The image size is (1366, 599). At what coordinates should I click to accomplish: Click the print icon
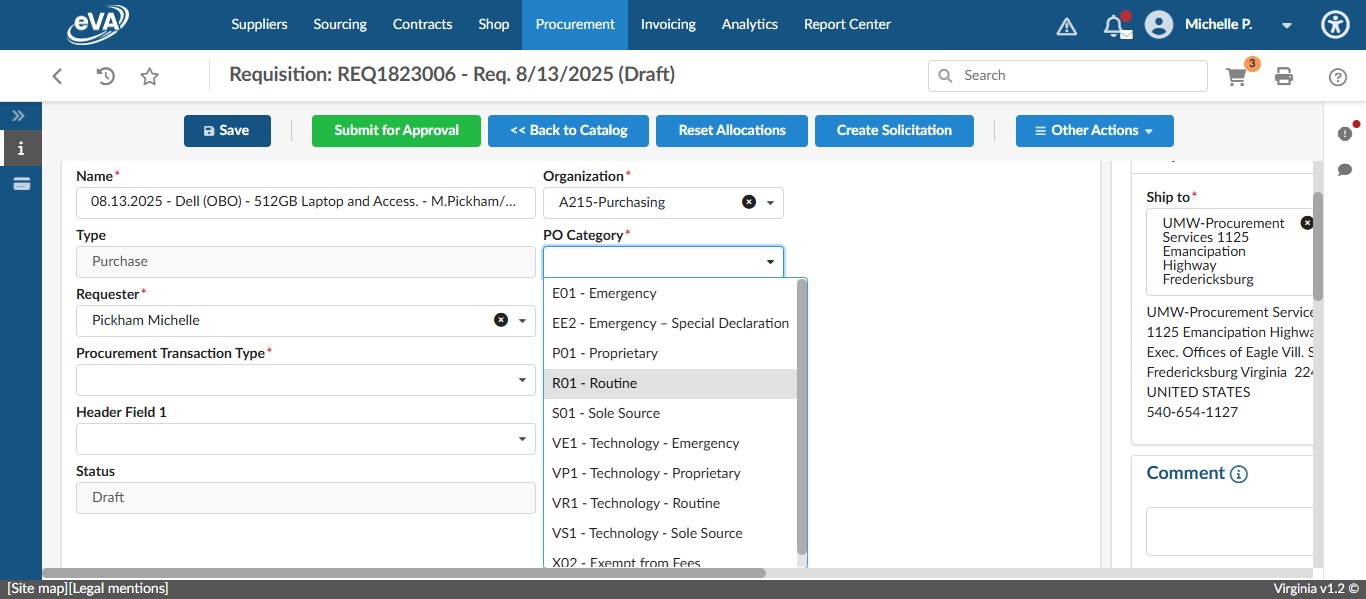tap(1284, 75)
